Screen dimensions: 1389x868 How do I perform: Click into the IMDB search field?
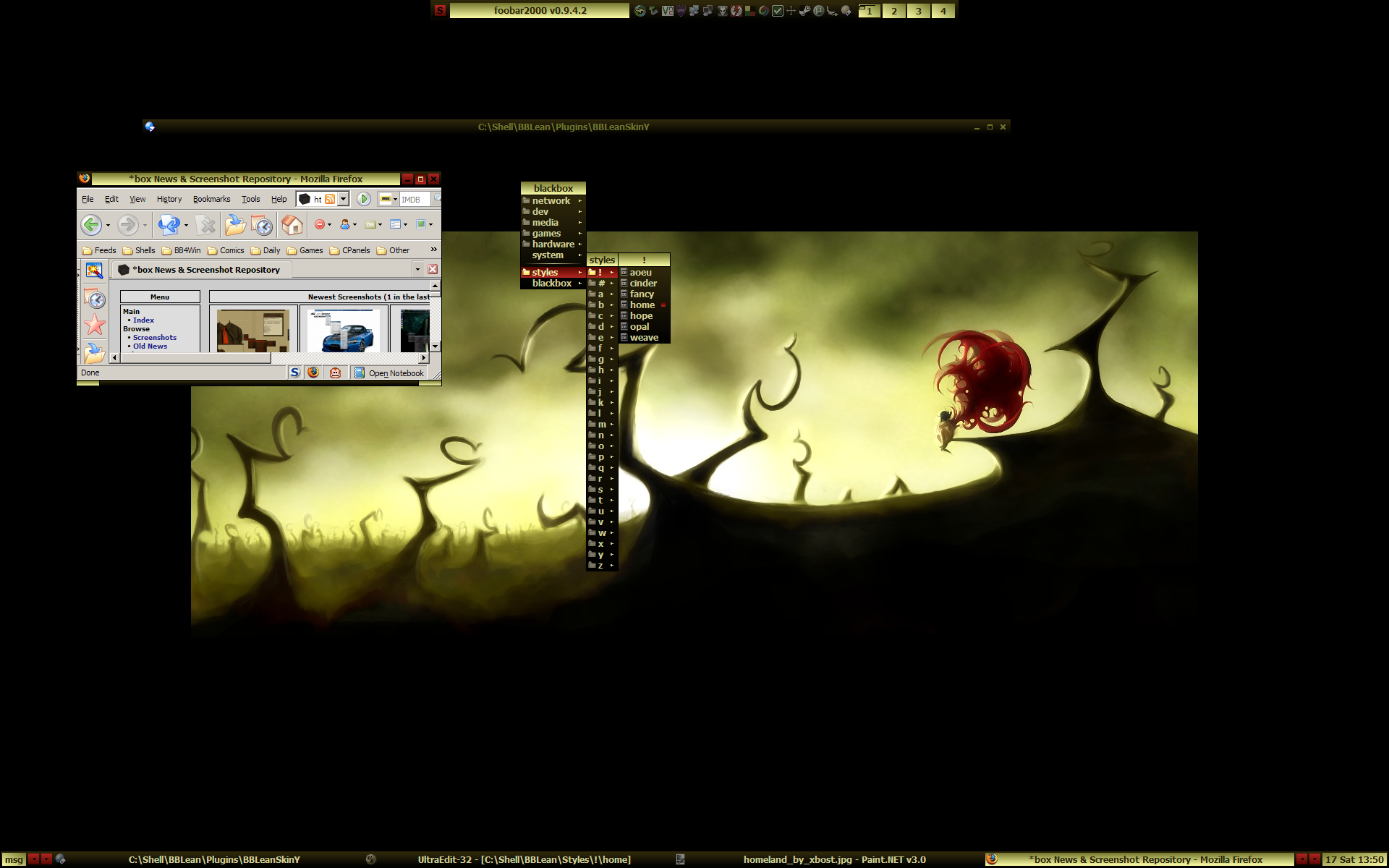(415, 200)
